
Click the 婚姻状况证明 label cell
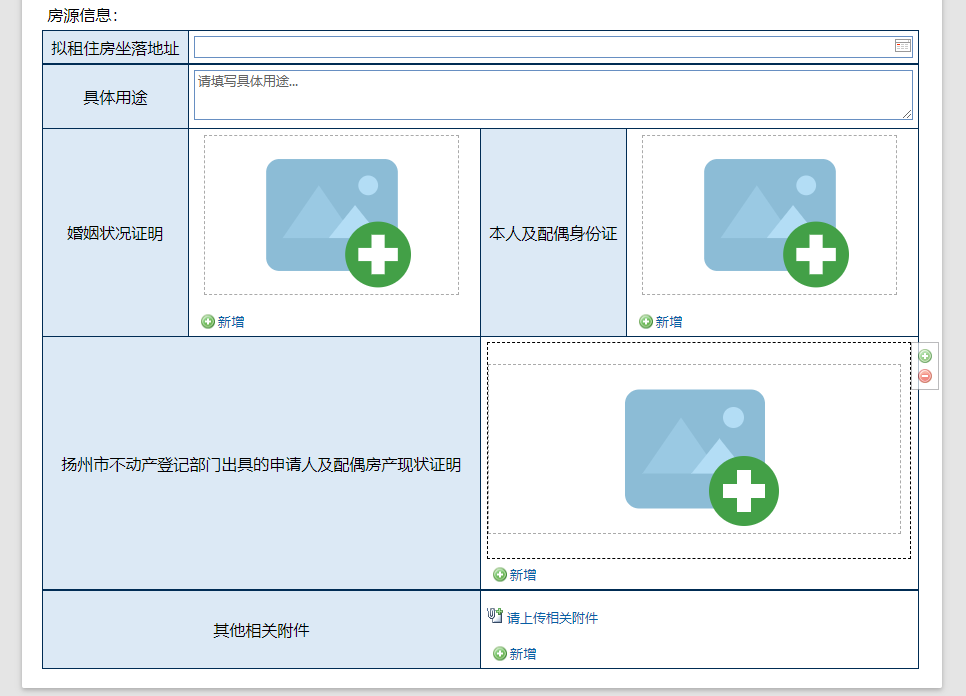pos(115,233)
